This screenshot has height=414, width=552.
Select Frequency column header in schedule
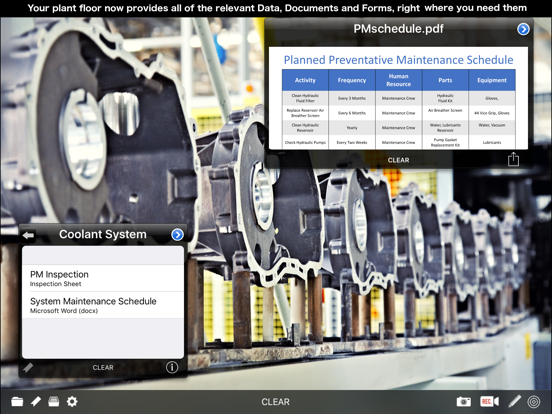click(352, 80)
